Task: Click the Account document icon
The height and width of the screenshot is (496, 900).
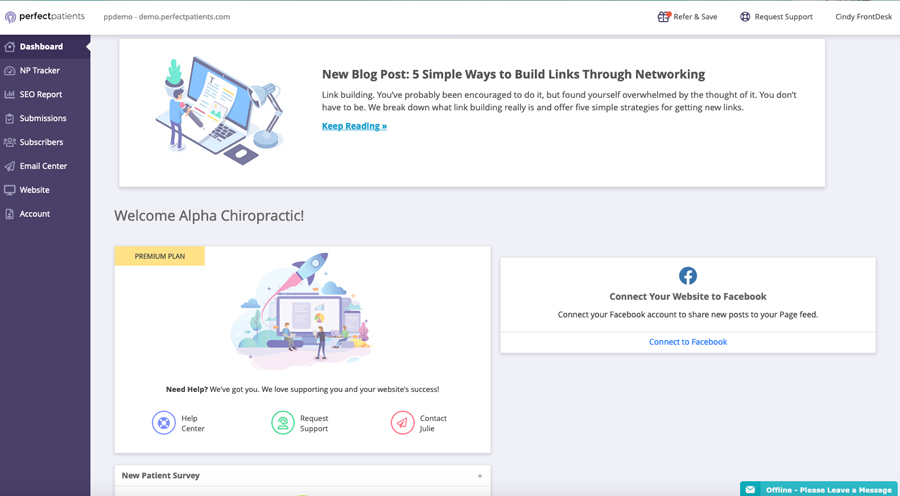Action: [9, 214]
